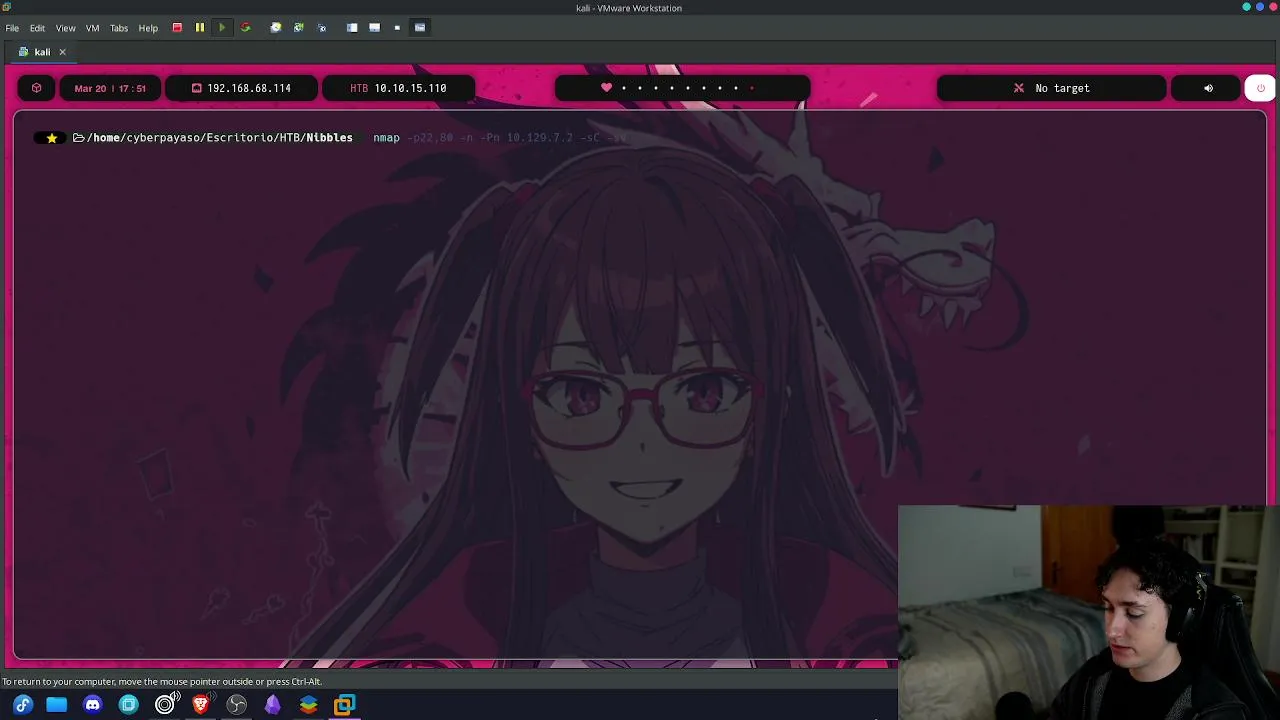Screen dimensions: 1280x720
Task: Click the nmap command in the terminal
Action: click(386, 138)
